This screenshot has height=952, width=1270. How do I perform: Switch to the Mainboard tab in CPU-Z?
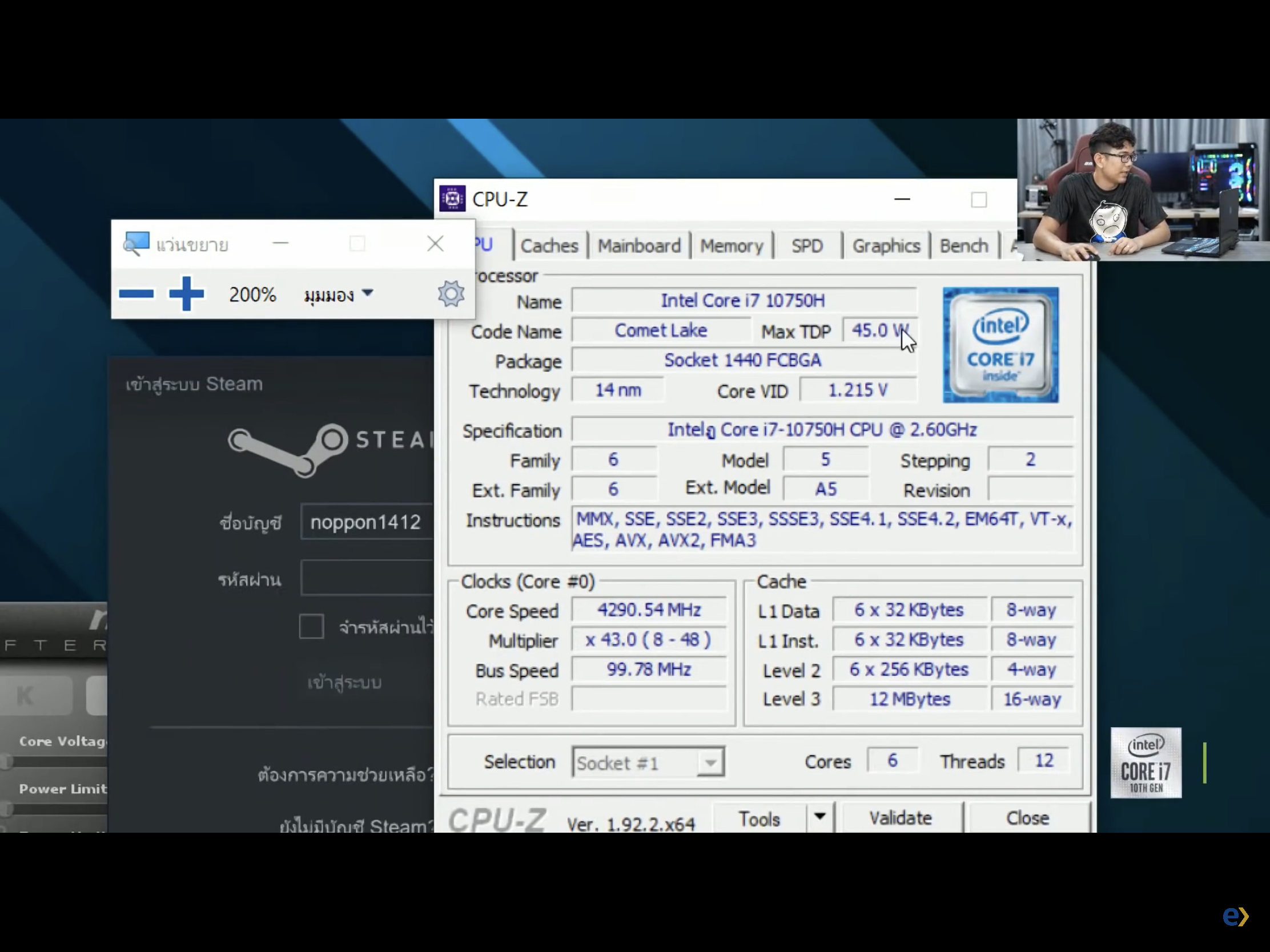coord(639,245)
